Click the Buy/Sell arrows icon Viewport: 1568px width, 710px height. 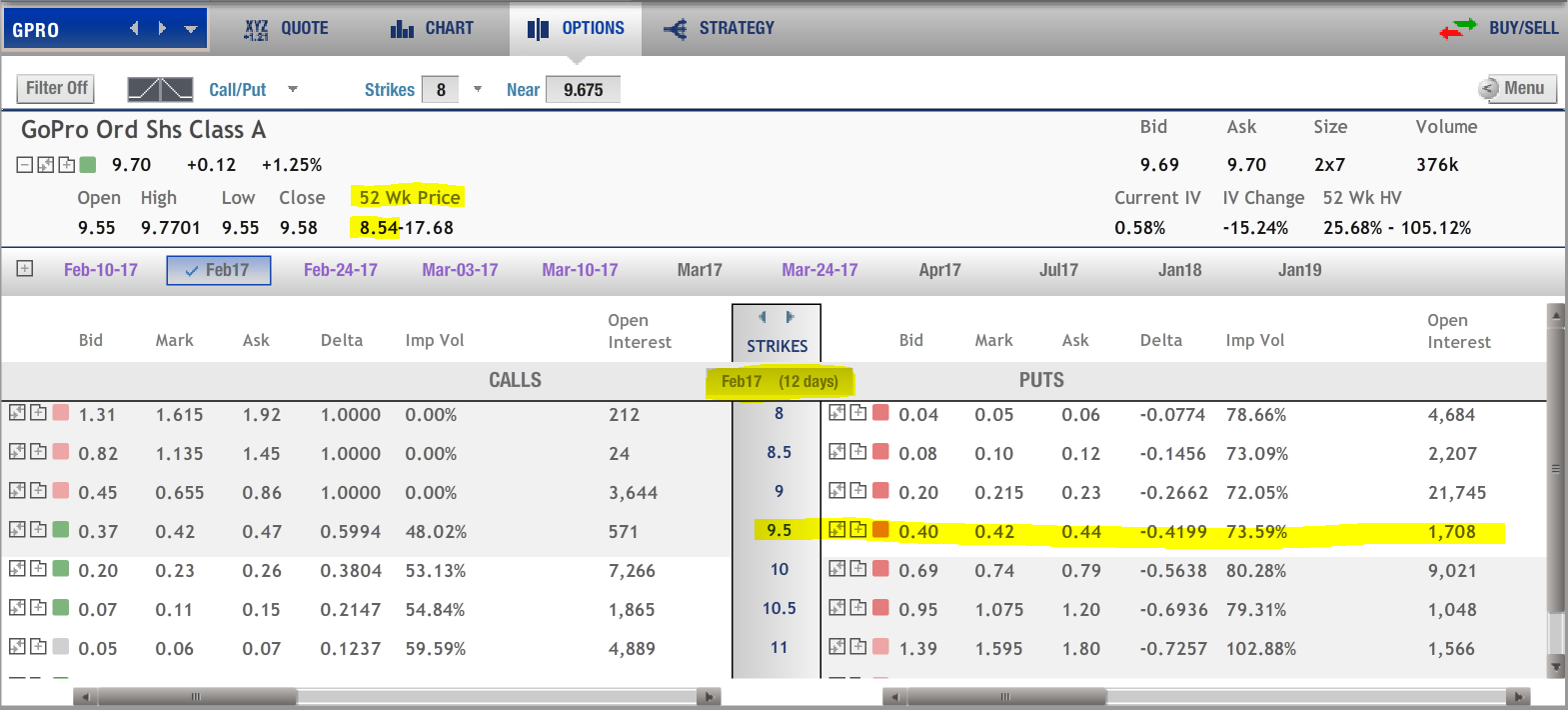click(x=1457, y=29)
